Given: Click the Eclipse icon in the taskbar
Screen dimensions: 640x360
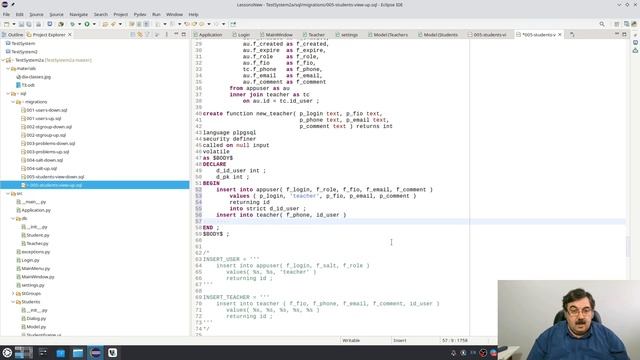Looking at the screenshot, I should tap(96, 353).
